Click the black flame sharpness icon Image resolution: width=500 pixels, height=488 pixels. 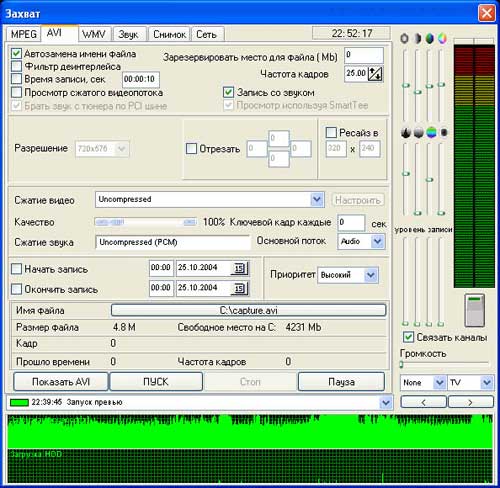[406, 132]
